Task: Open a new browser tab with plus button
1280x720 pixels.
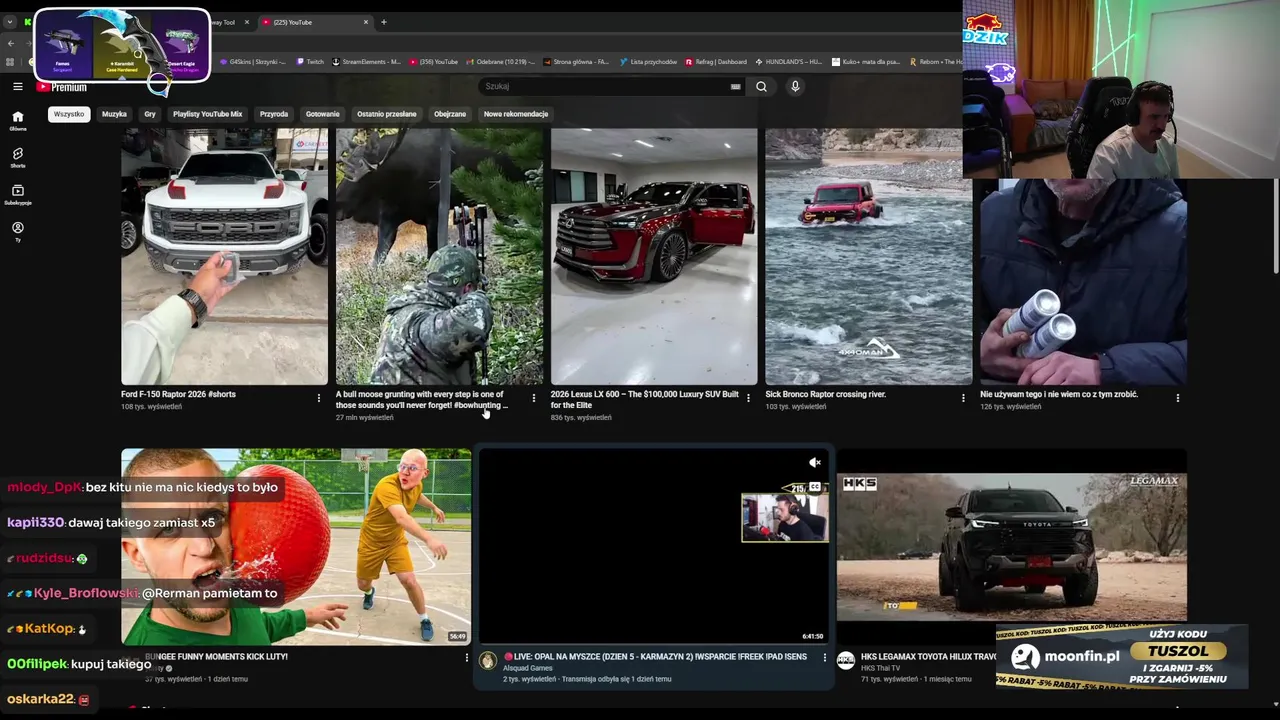Action: click(383, 22)
